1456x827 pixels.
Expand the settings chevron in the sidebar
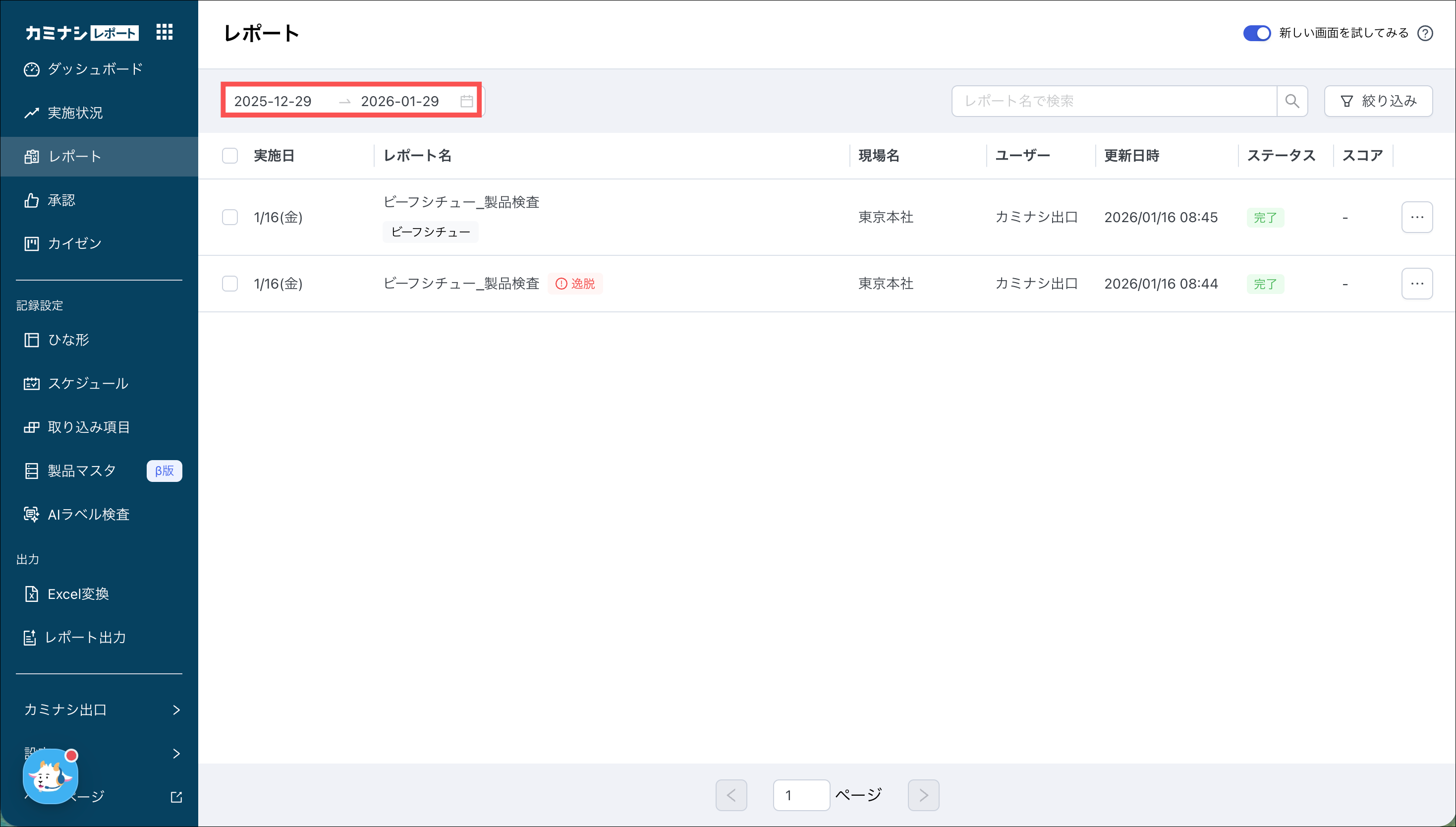coord(176,754)
